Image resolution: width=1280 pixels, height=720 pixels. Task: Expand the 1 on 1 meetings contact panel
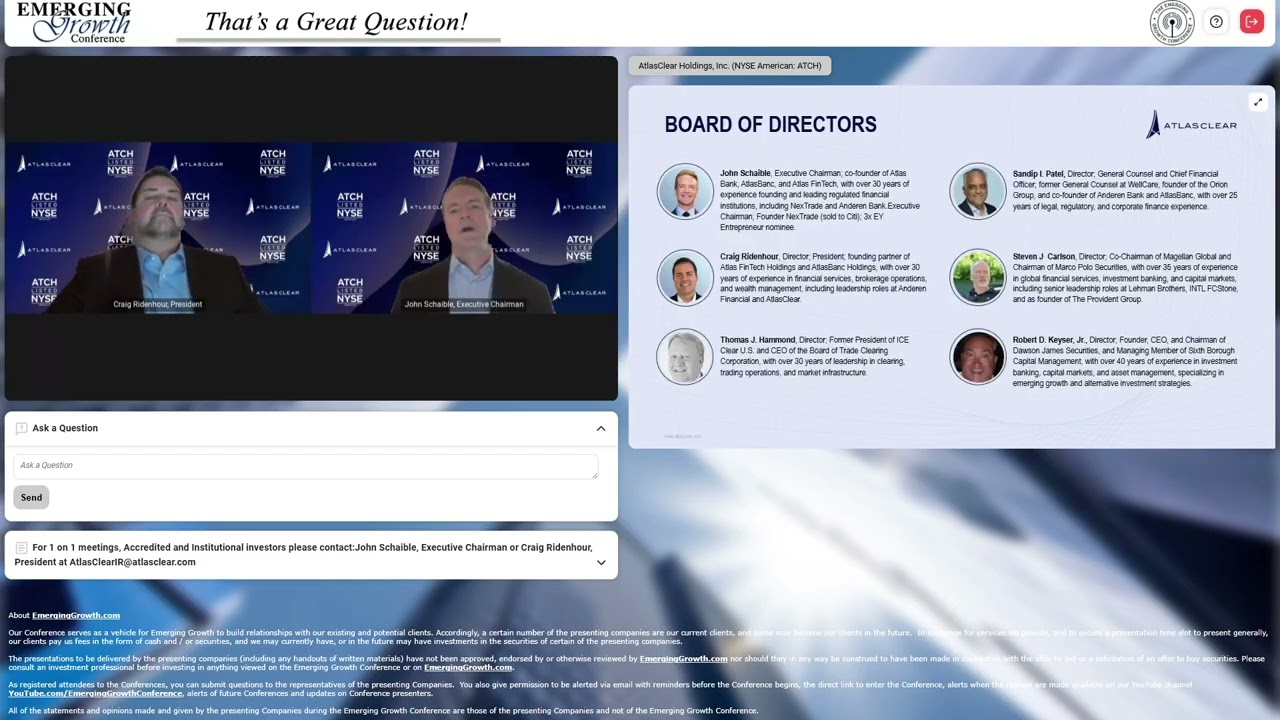pyautogui.click(x=601, y=562)
